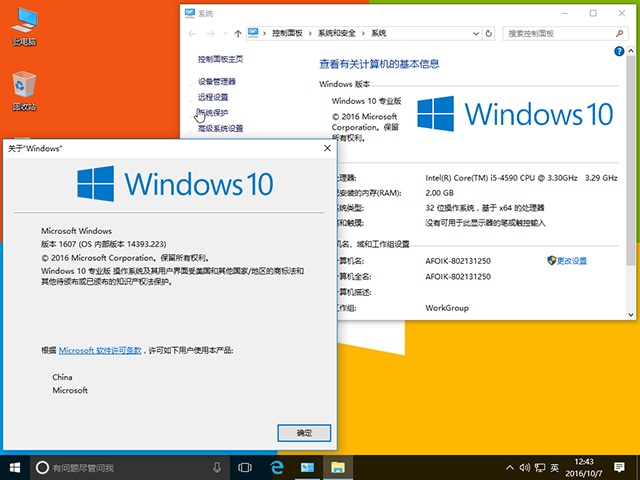Open the Windows Start menu

click(x=15, y=467)
